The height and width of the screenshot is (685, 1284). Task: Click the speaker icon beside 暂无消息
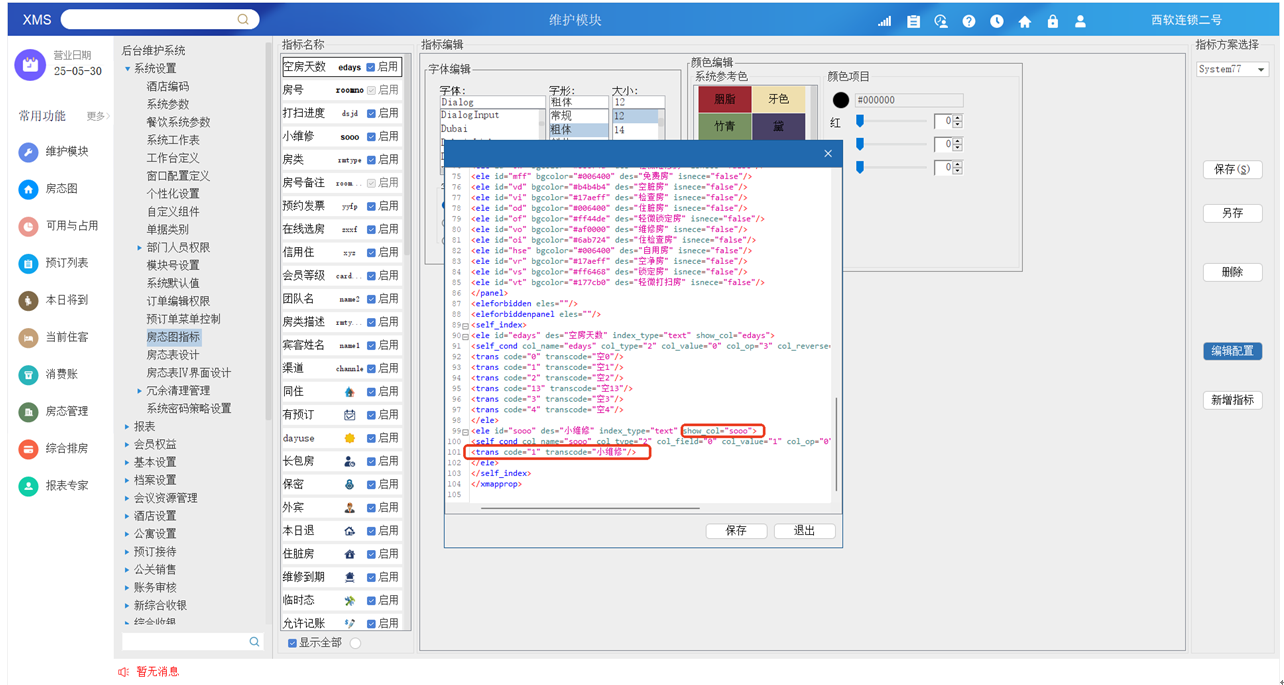pos(124,672)
